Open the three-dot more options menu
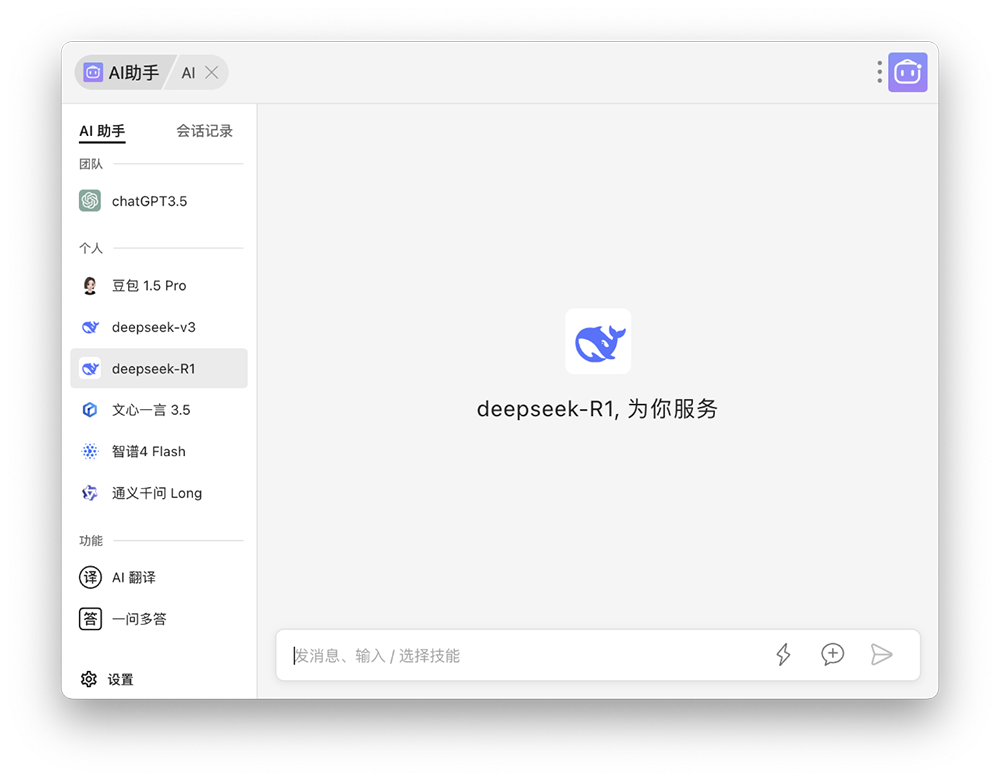This screenshot has width=1000, height=781. (879, 72)
